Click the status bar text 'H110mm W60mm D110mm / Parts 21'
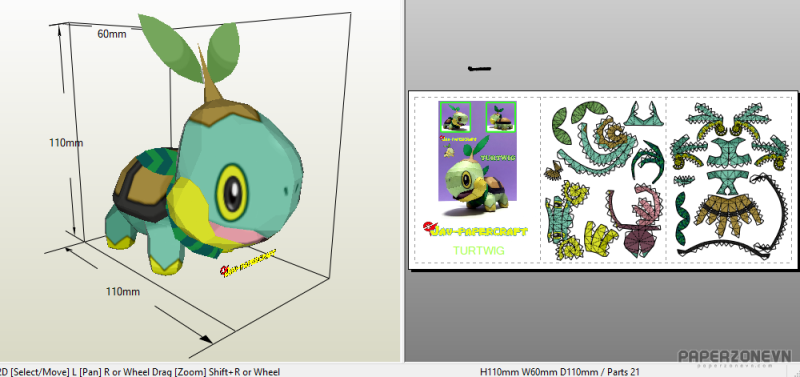Viewport: 800px width, 377px height. coord(560,372)
